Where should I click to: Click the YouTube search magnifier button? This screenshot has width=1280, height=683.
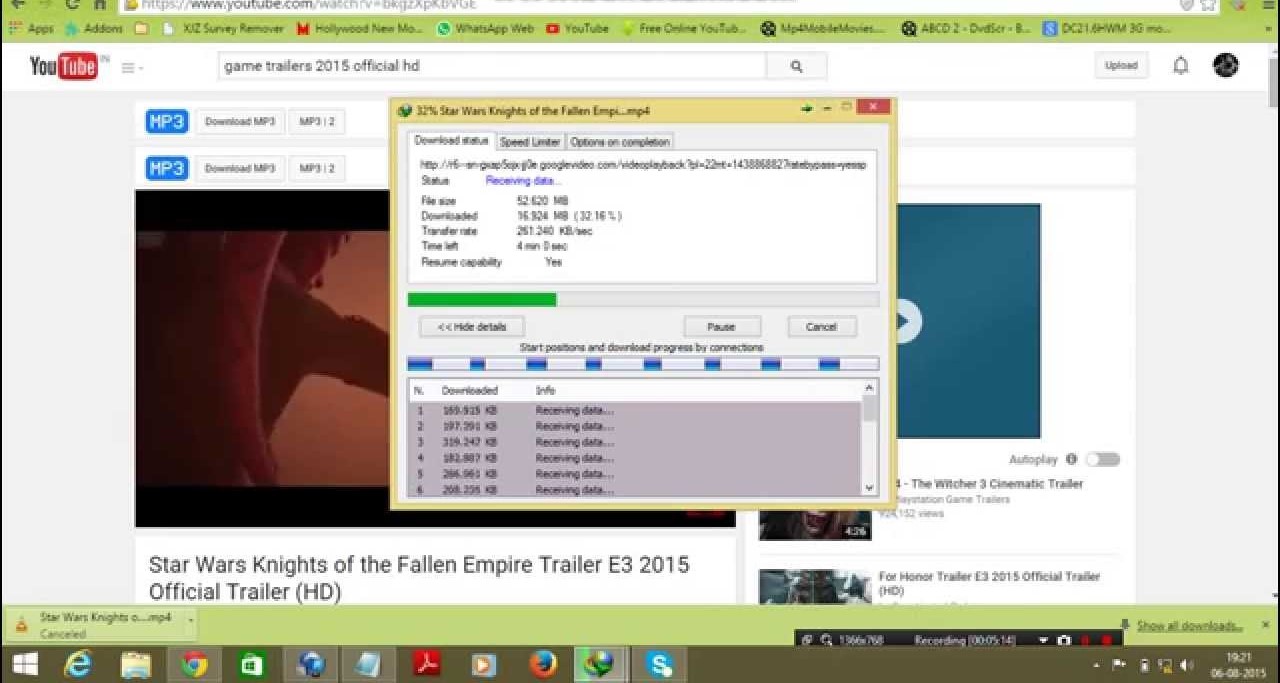[x=796, y=66]
